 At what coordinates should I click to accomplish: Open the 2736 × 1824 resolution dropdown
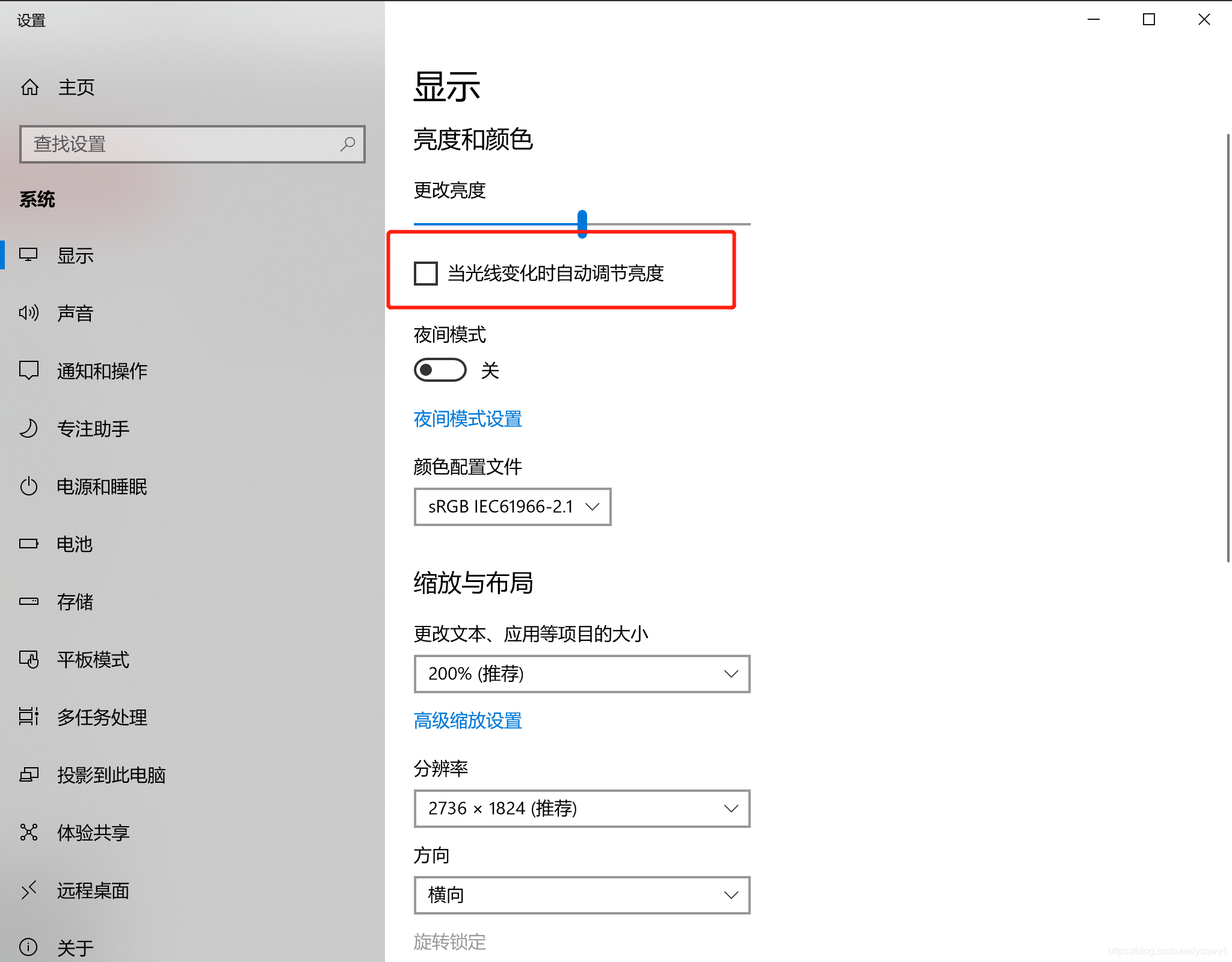coord(581,808)
